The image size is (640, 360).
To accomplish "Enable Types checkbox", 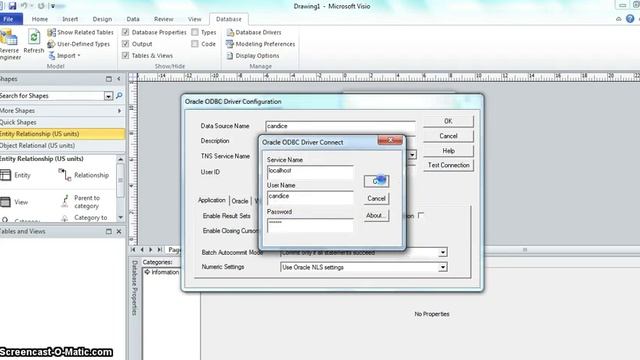I will (x=195, y=32).
